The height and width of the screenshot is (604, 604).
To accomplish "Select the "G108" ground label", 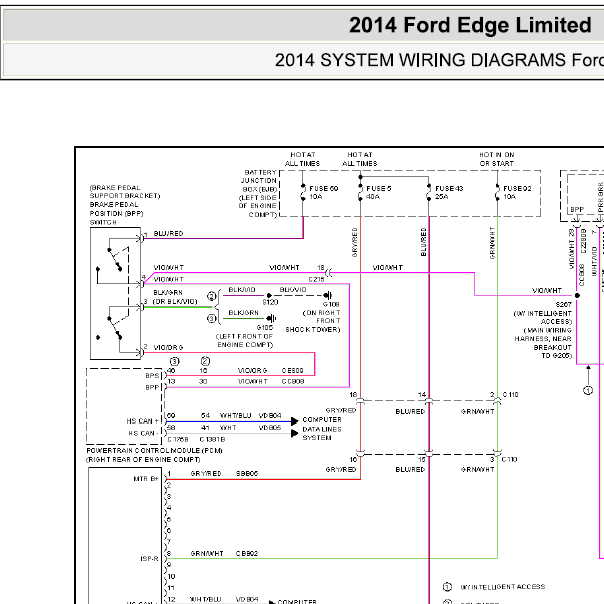I will (x=331, y=304).
